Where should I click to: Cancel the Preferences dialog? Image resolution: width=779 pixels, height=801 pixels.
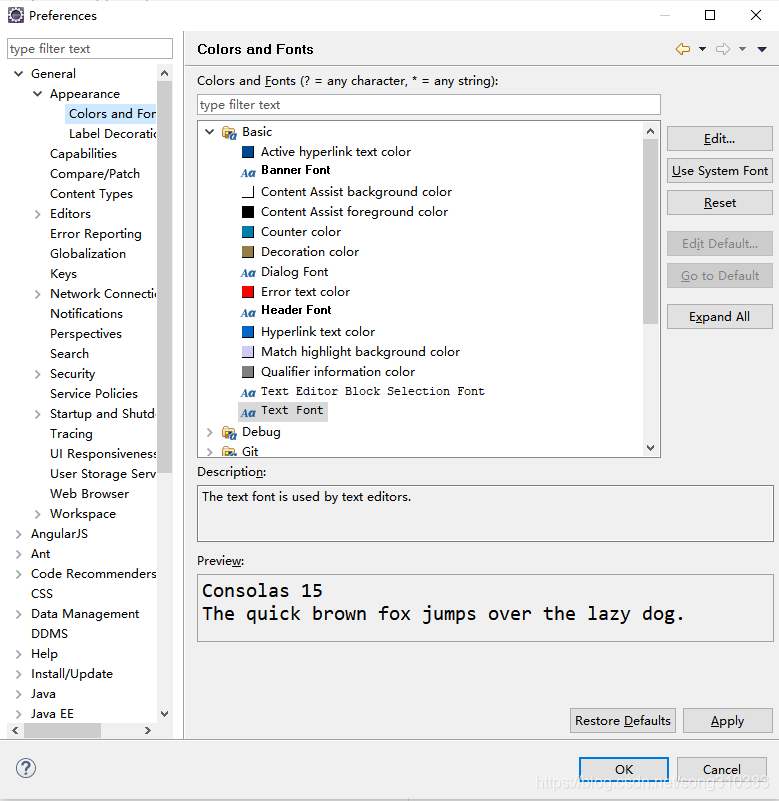click(721, 769)
